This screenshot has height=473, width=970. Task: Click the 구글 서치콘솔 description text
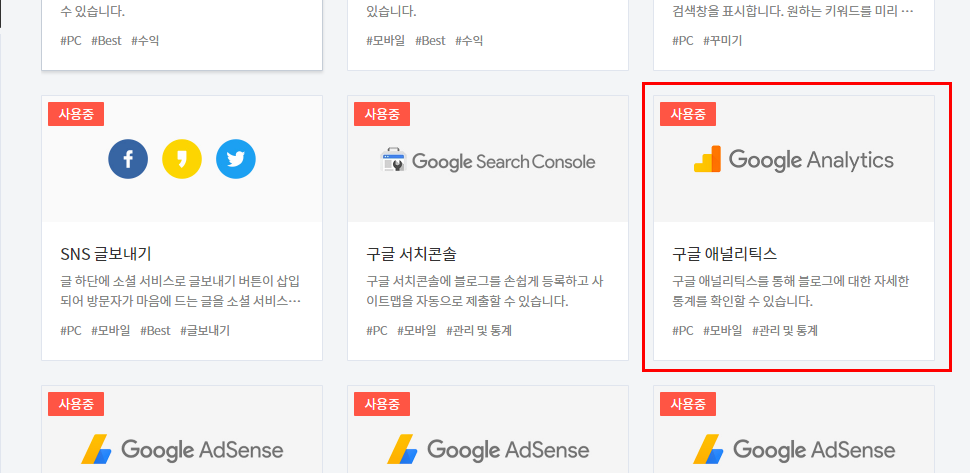coord(485,292)
